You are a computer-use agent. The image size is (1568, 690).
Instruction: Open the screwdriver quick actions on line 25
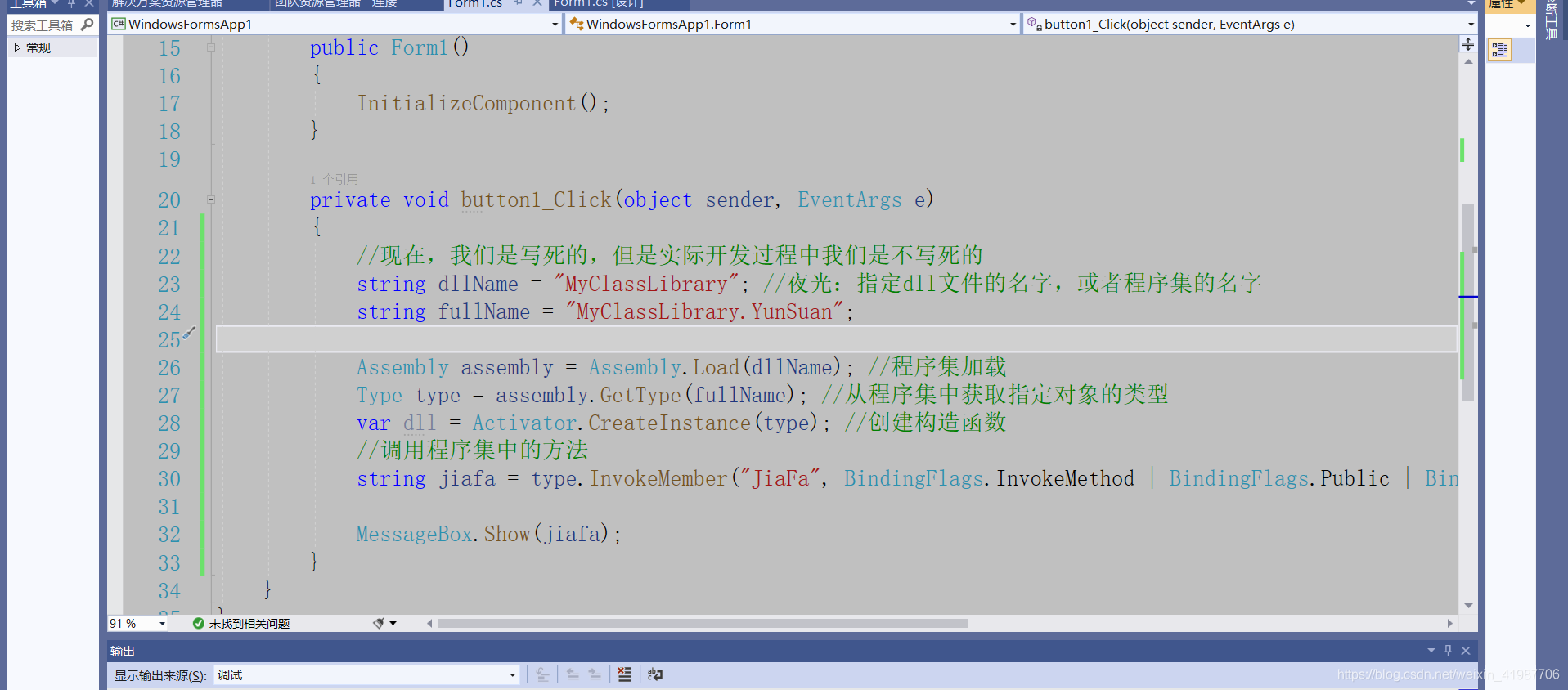[x=189, y=334]
